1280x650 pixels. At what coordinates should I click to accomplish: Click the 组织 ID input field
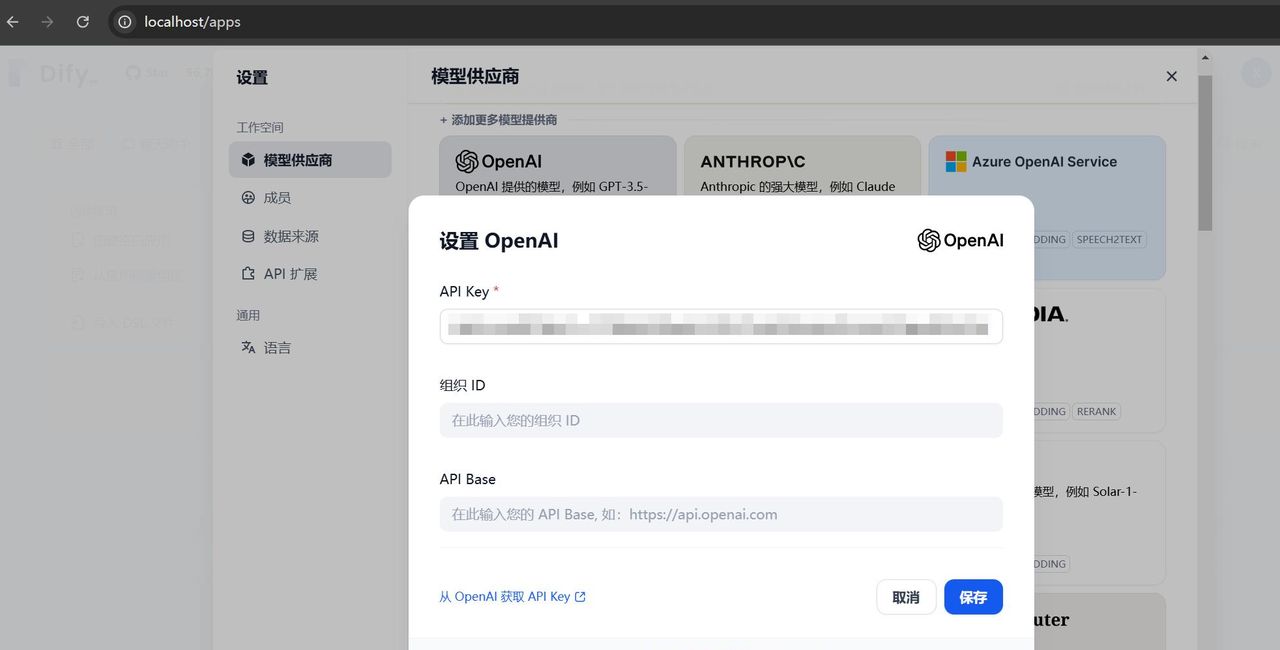721,420
